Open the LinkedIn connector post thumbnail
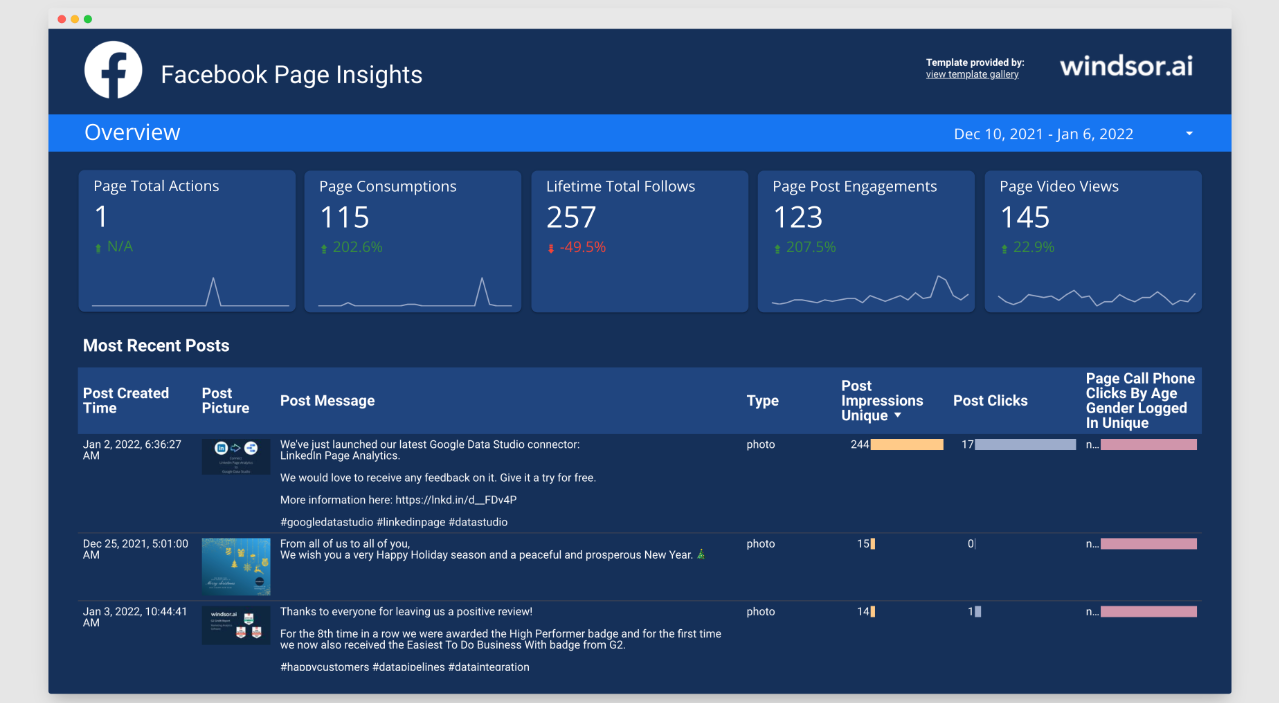 (x=236, y=456)
